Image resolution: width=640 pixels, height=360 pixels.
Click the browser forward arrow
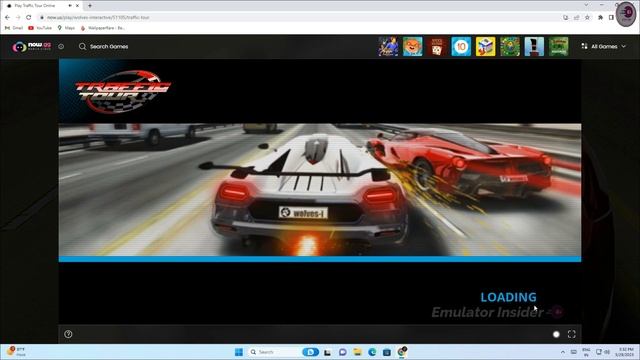pyautogui.click(x=18, y=18)
